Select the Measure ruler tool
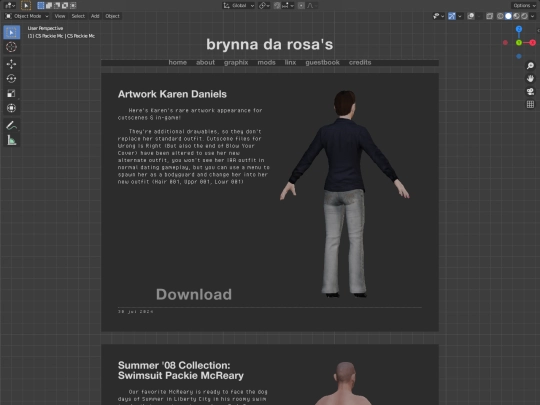This screenshot has width=540, height=405. click(x=11, y=140)
